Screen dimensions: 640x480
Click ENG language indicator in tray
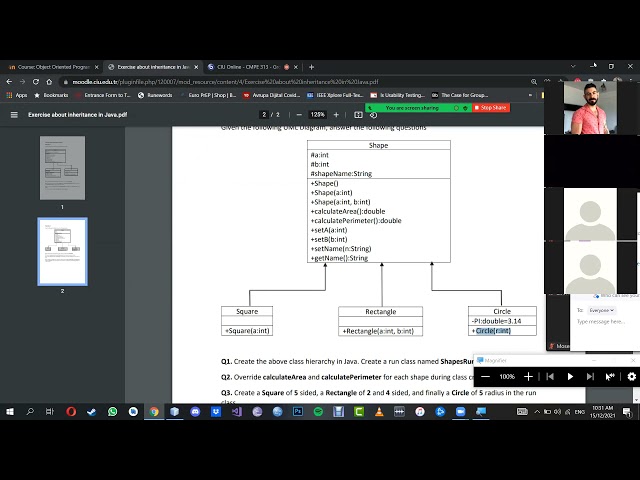pyautogui.click(x=580, y=412)
